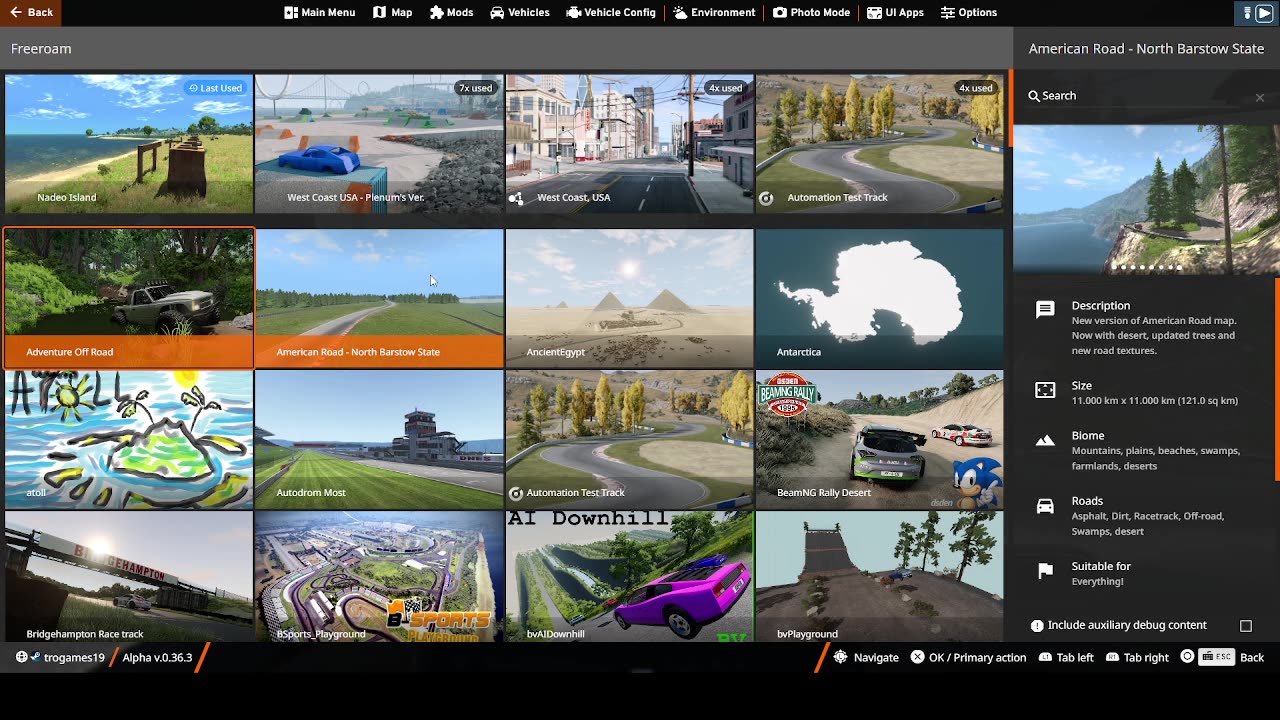This screenshot has height=720, width=1280.
Task: Click the size value 11.000 km x 11.000 km
Action: click(1155, 401)
